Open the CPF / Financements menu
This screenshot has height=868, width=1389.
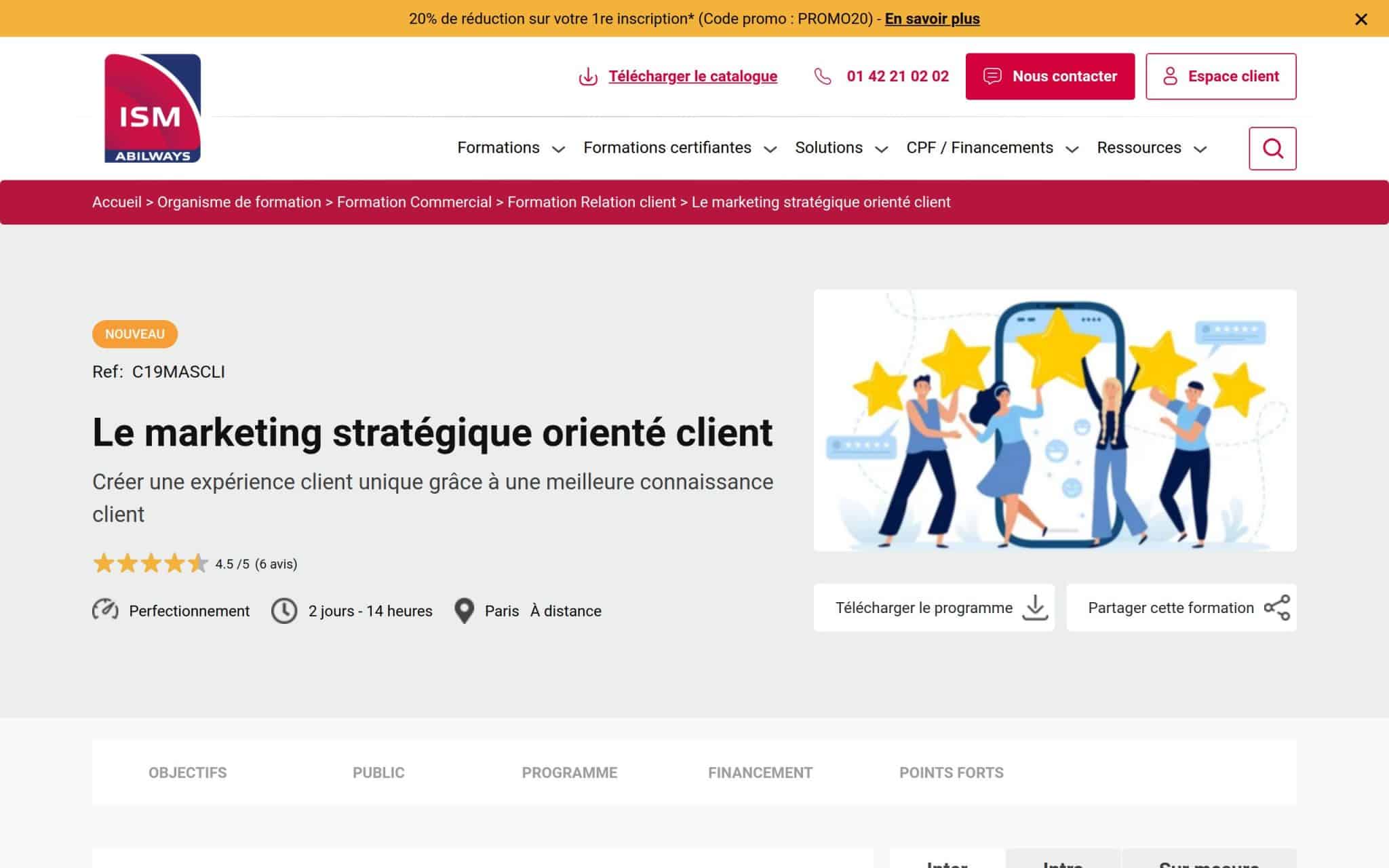(x=979, y=148)
